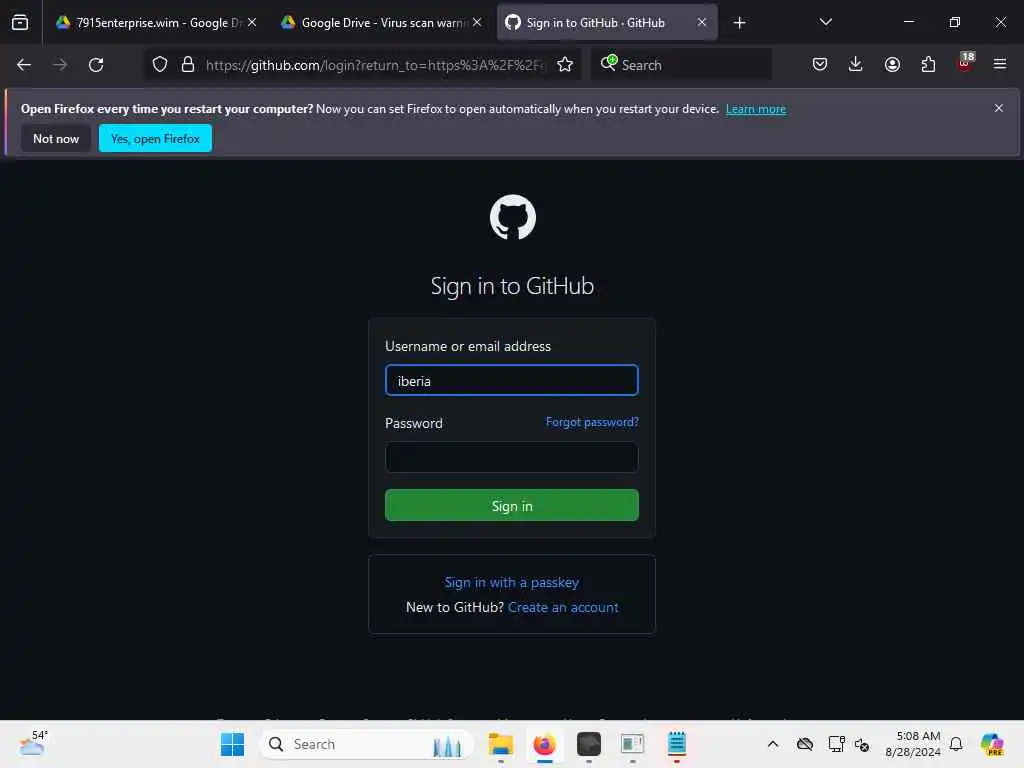This screenshot has height=768, width=1024.
Task: Switch to the 7915enterprise.wim Google Drive tab
Action: pos(155,23)
